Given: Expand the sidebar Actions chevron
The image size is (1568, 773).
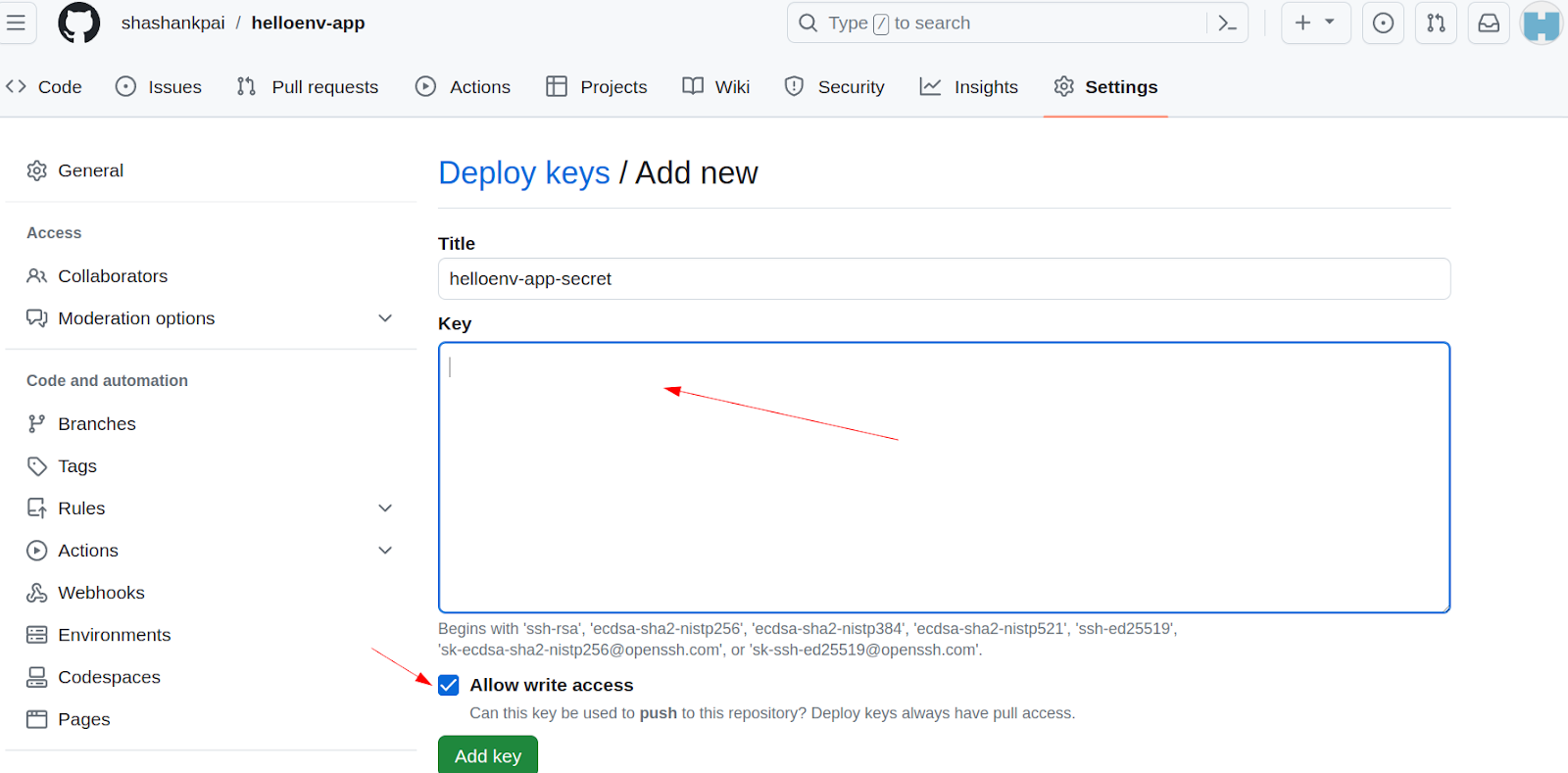Looking at the screenshot, I should point(385,551).
